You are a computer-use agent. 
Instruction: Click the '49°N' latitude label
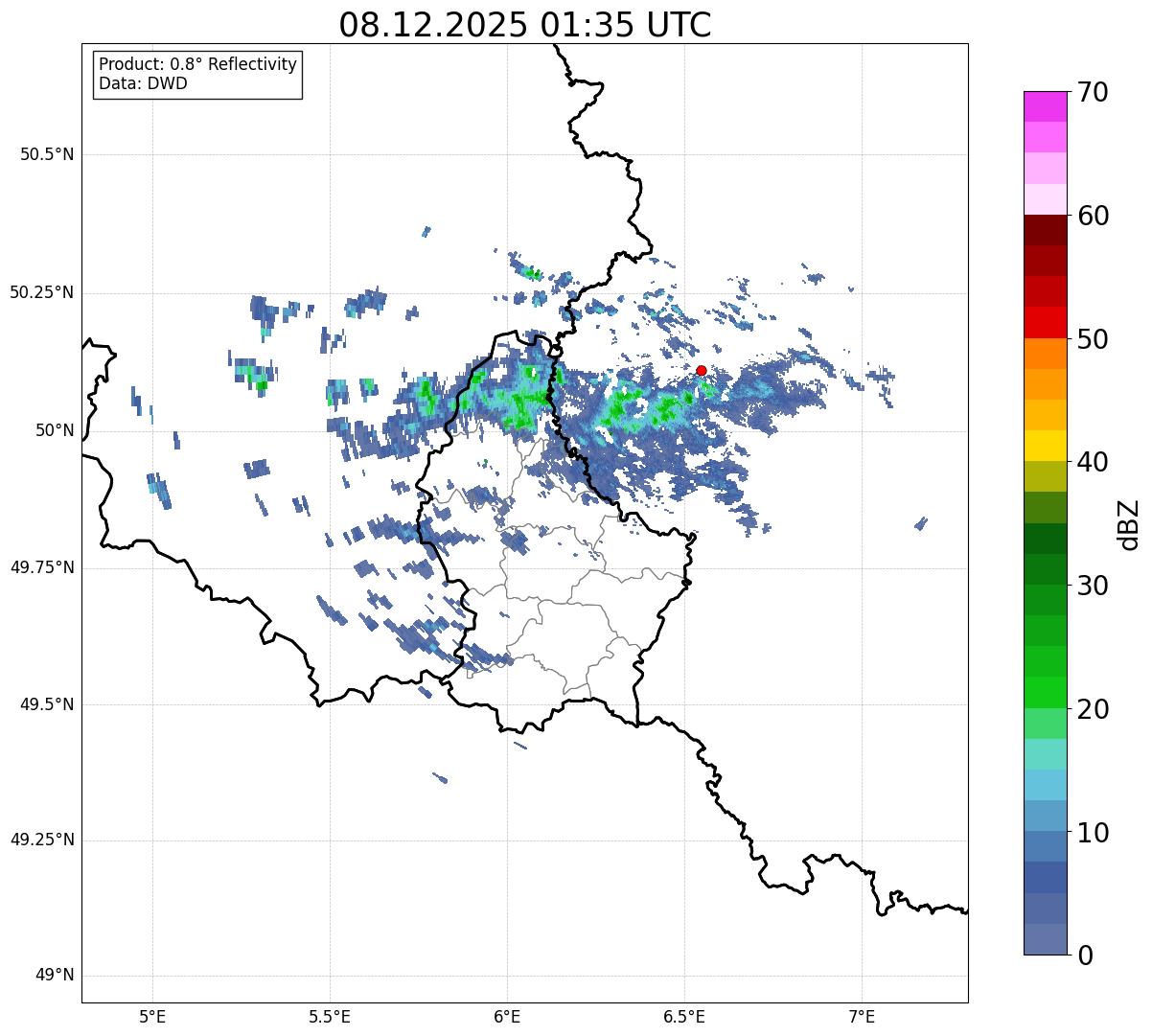pos(55,976)
